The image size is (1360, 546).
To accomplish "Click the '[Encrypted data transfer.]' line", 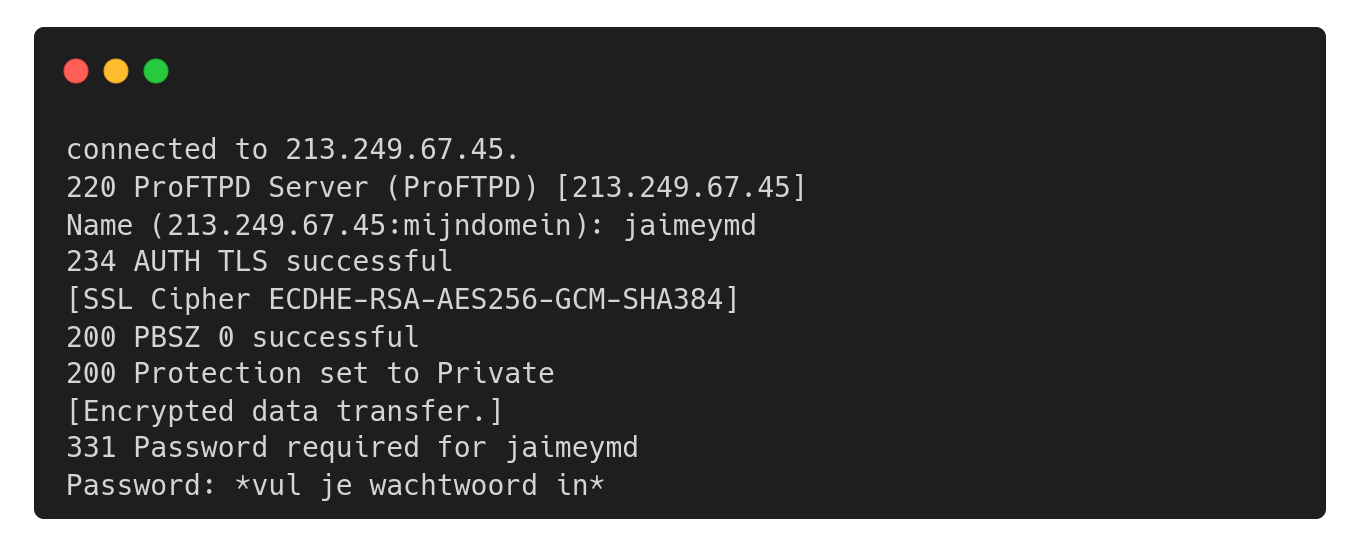I will point(285,411).
